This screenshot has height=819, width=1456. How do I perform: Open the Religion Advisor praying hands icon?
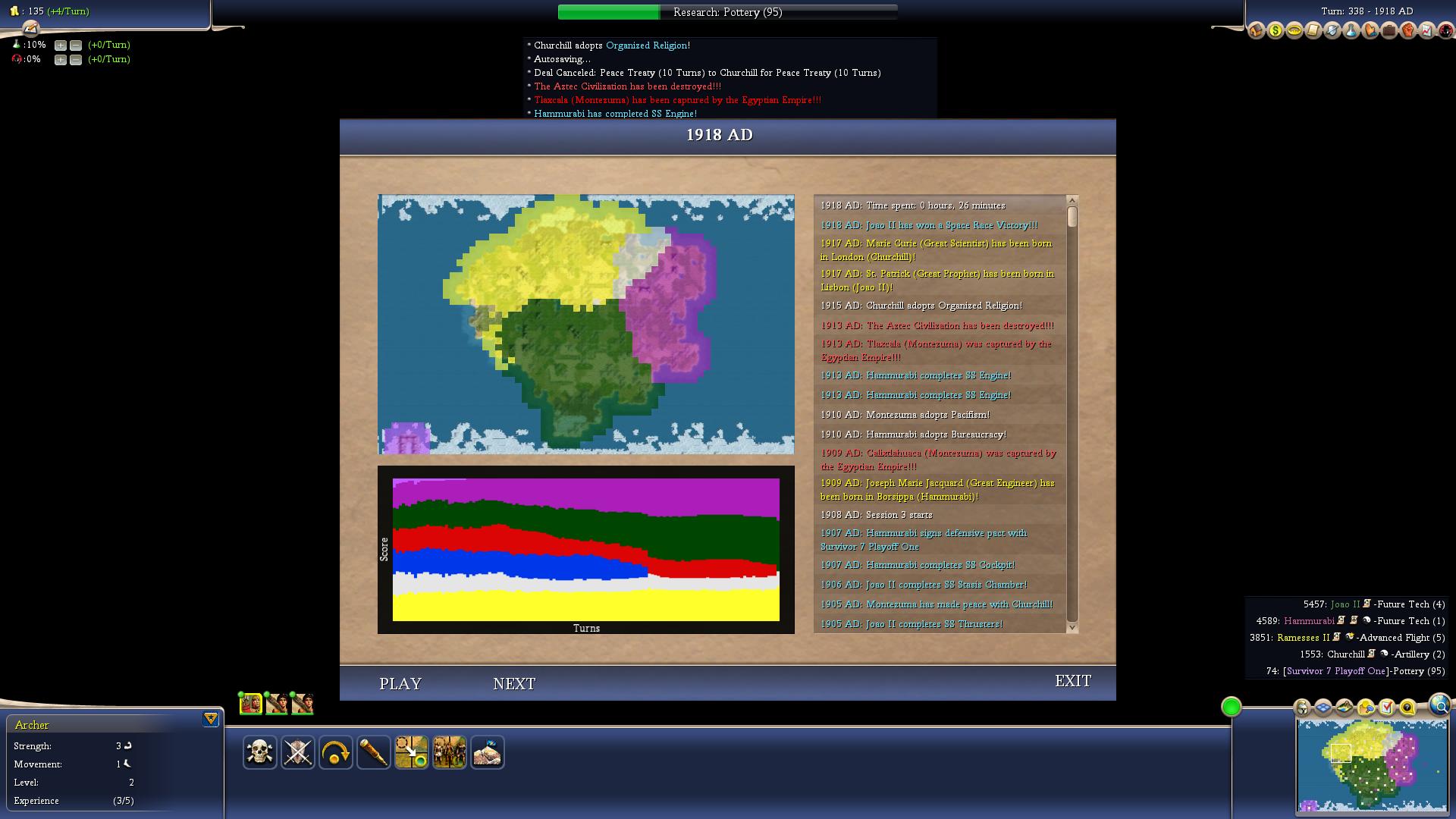[1370, 30]
